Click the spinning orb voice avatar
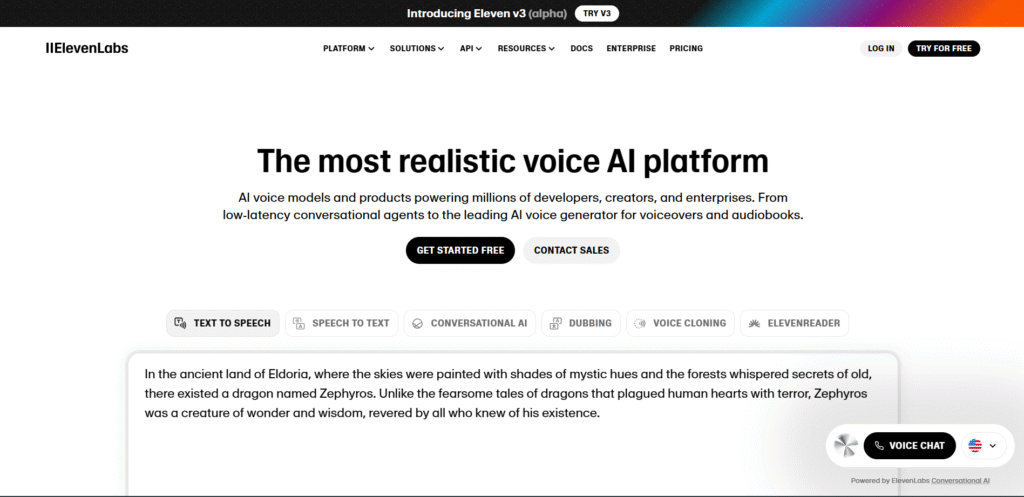The height and width of the screenshot is (497, 1024). tap(846, 445)
